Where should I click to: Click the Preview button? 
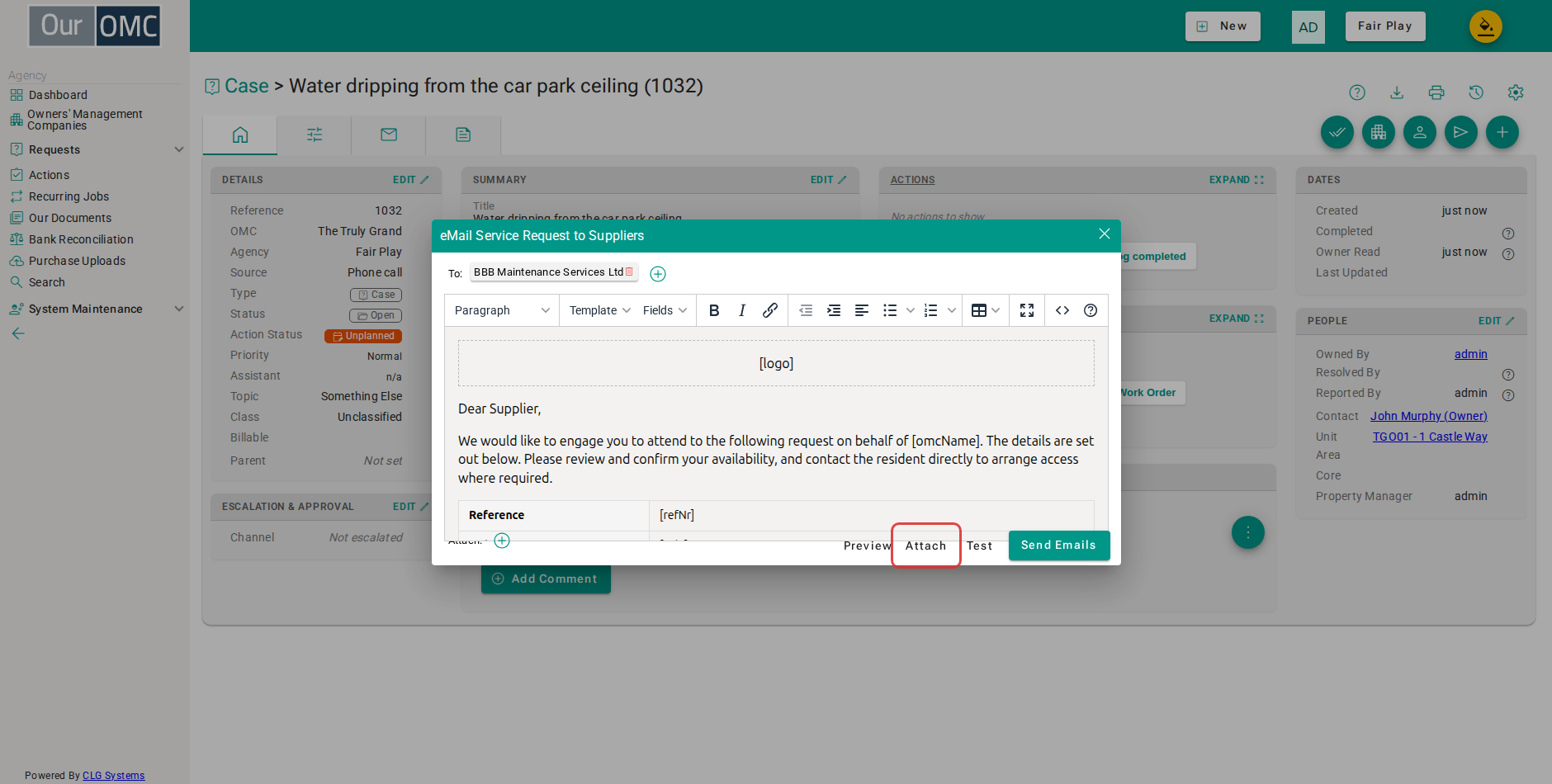(868, 545)
